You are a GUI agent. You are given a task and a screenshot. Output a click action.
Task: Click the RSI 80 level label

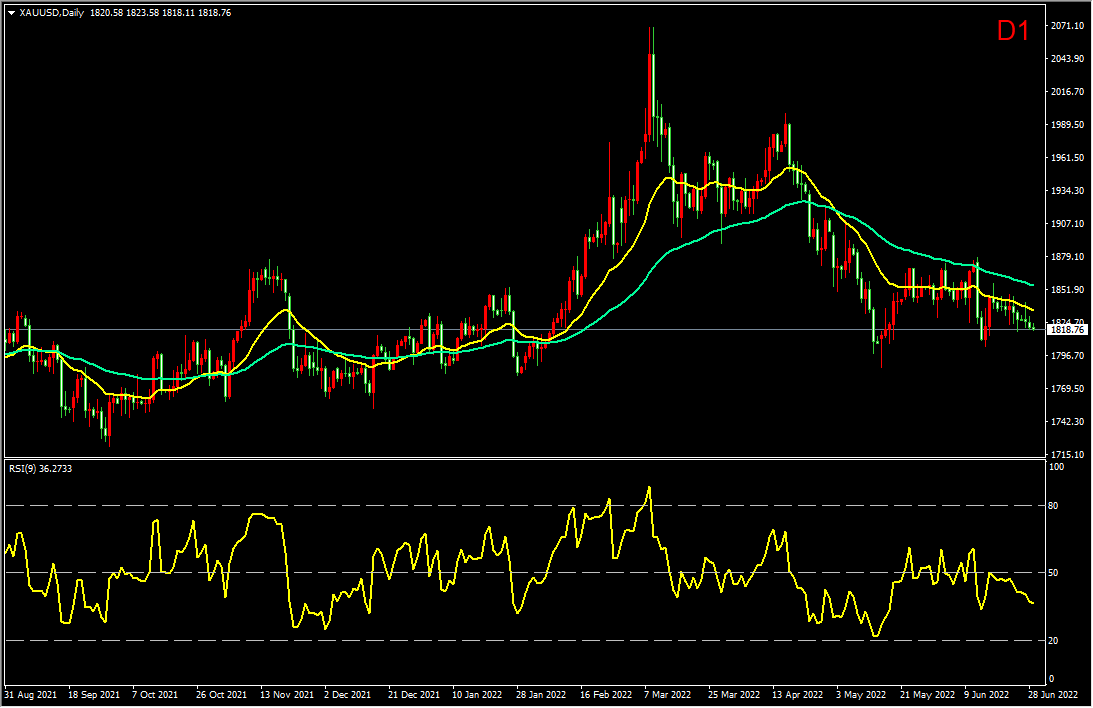1053,506
